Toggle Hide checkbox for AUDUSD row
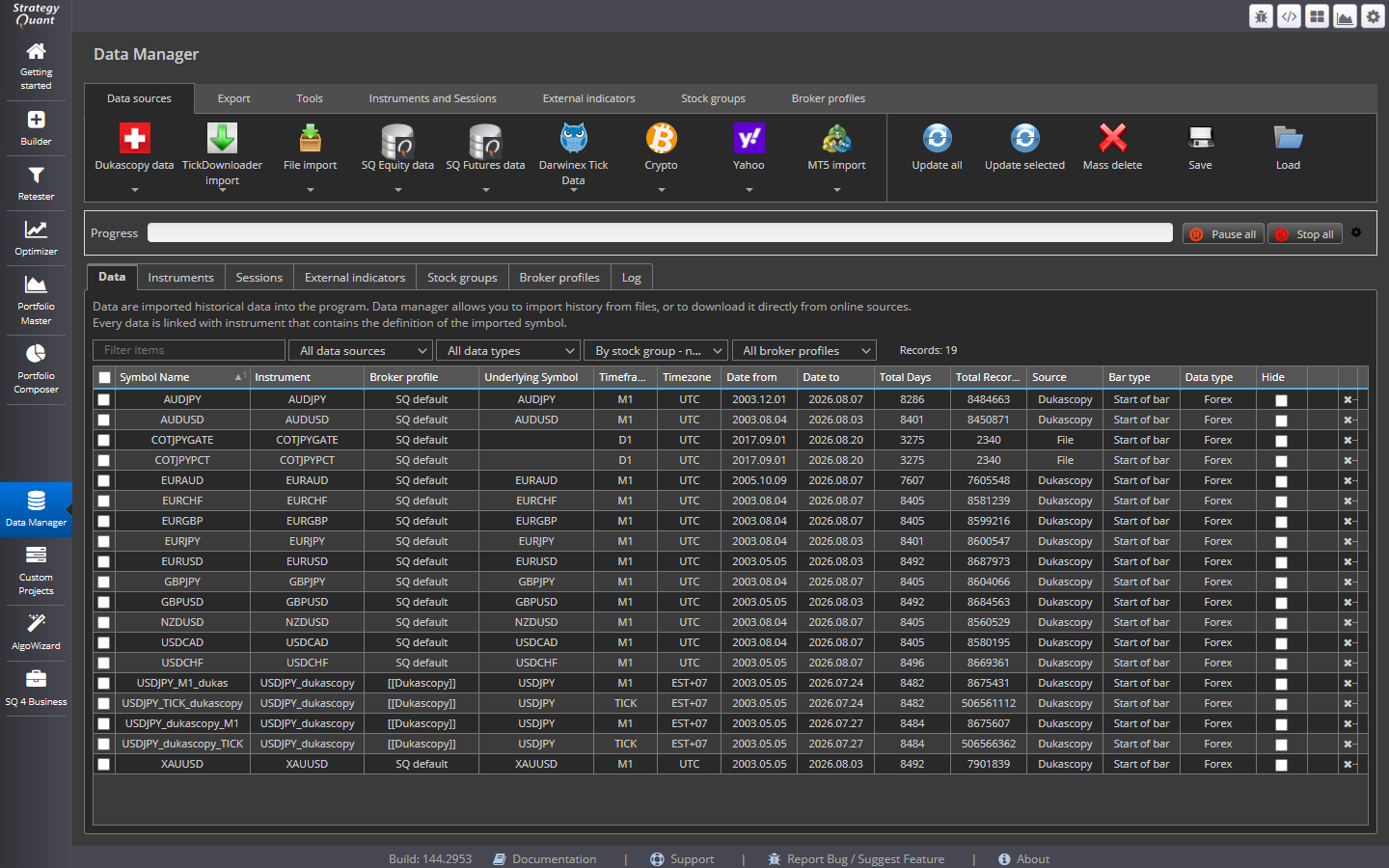 tap(1281, 420)
